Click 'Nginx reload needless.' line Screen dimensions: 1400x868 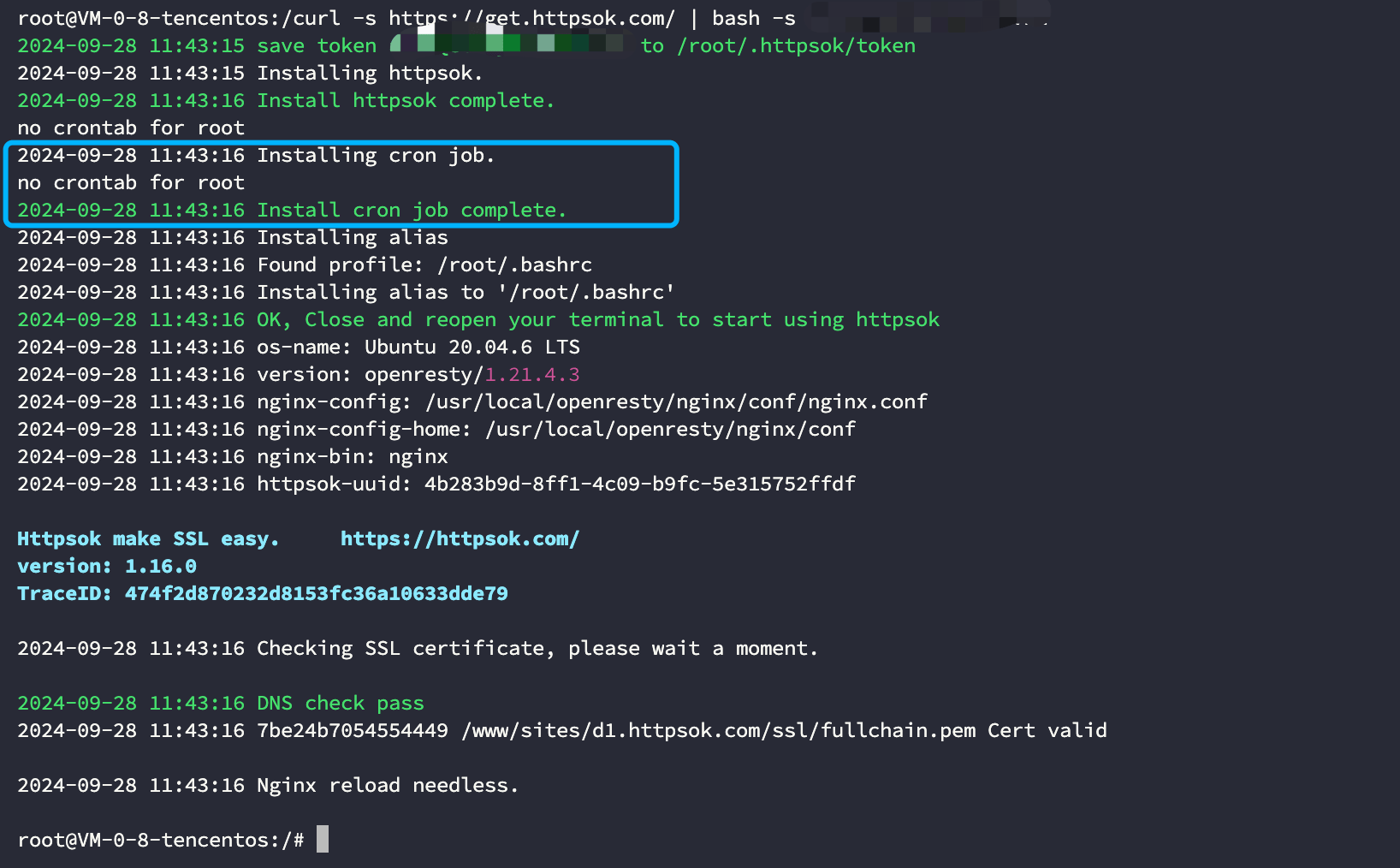(x=268, y=785)
